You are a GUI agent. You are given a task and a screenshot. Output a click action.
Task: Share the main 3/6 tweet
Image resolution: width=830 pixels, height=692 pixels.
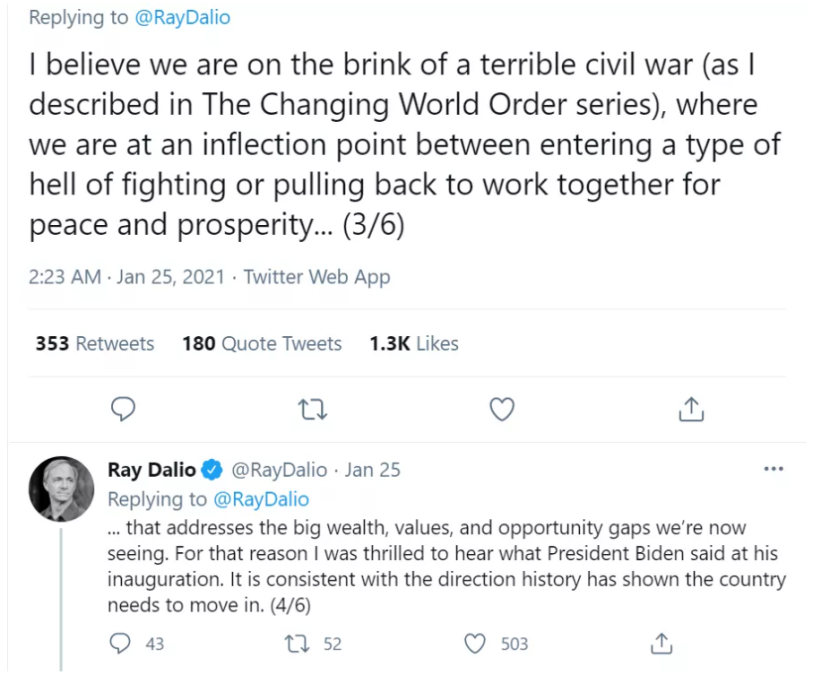coord(692,408)
